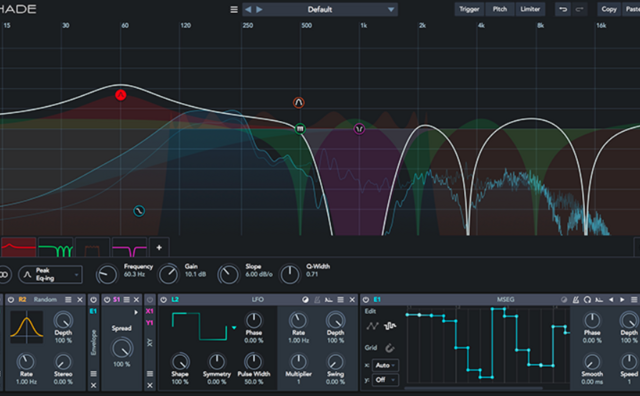Click the undo arrow icon
This screenshot has width=640, height=396.
click(x=563, y=9)
